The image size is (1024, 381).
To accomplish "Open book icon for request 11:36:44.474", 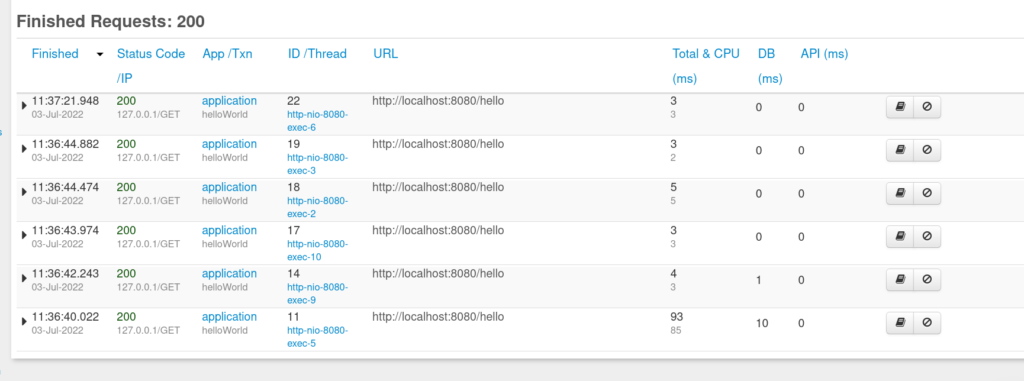I will click(x=900, y=193).
